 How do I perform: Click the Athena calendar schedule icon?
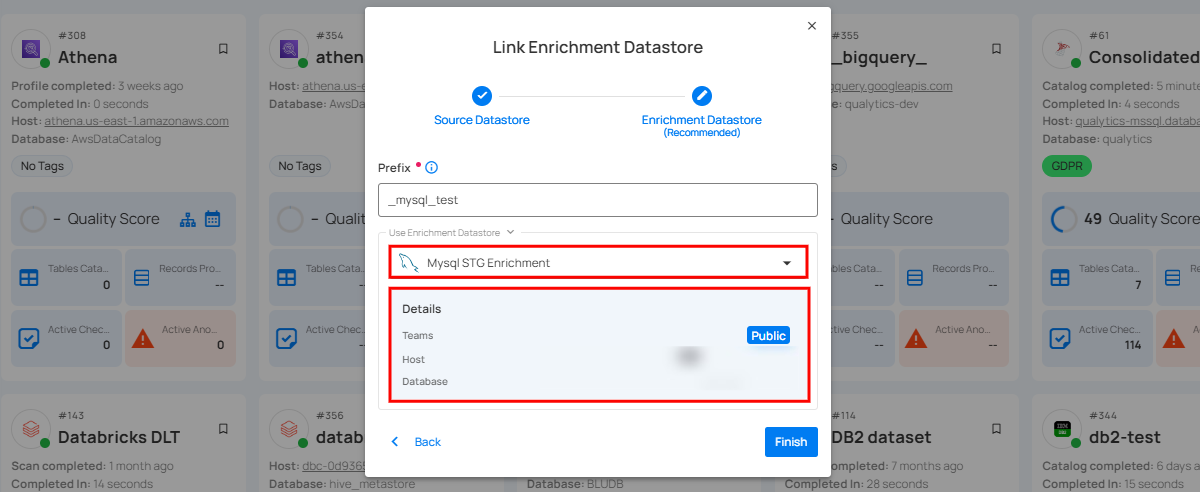click(x=212, y=218)
